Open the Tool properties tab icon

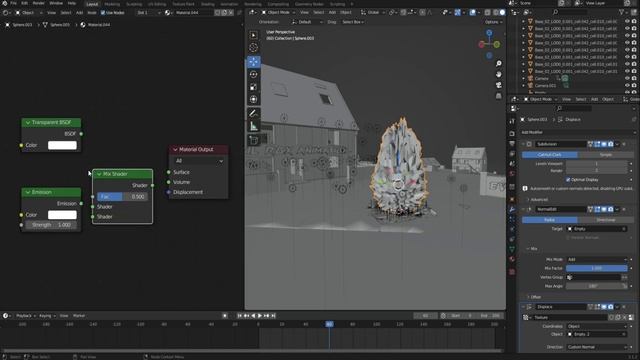(x=512, y=121)
